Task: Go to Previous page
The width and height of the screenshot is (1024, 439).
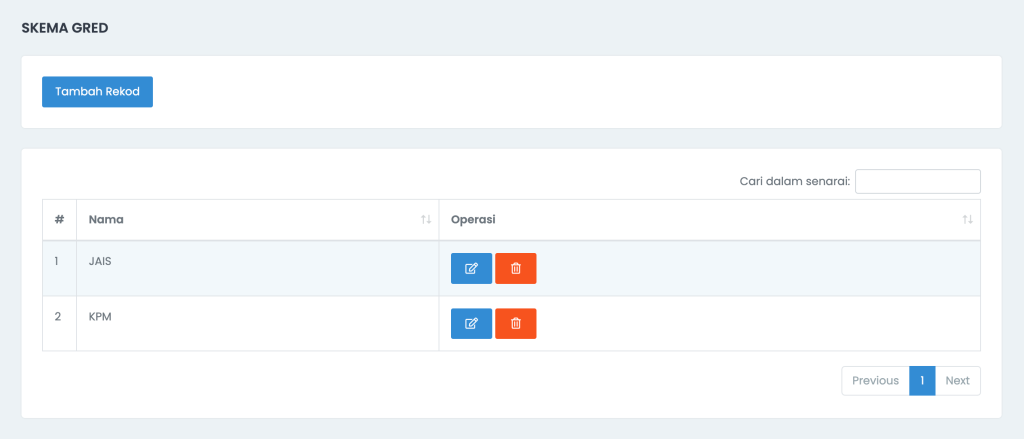Action: click(x=875, y=381)
